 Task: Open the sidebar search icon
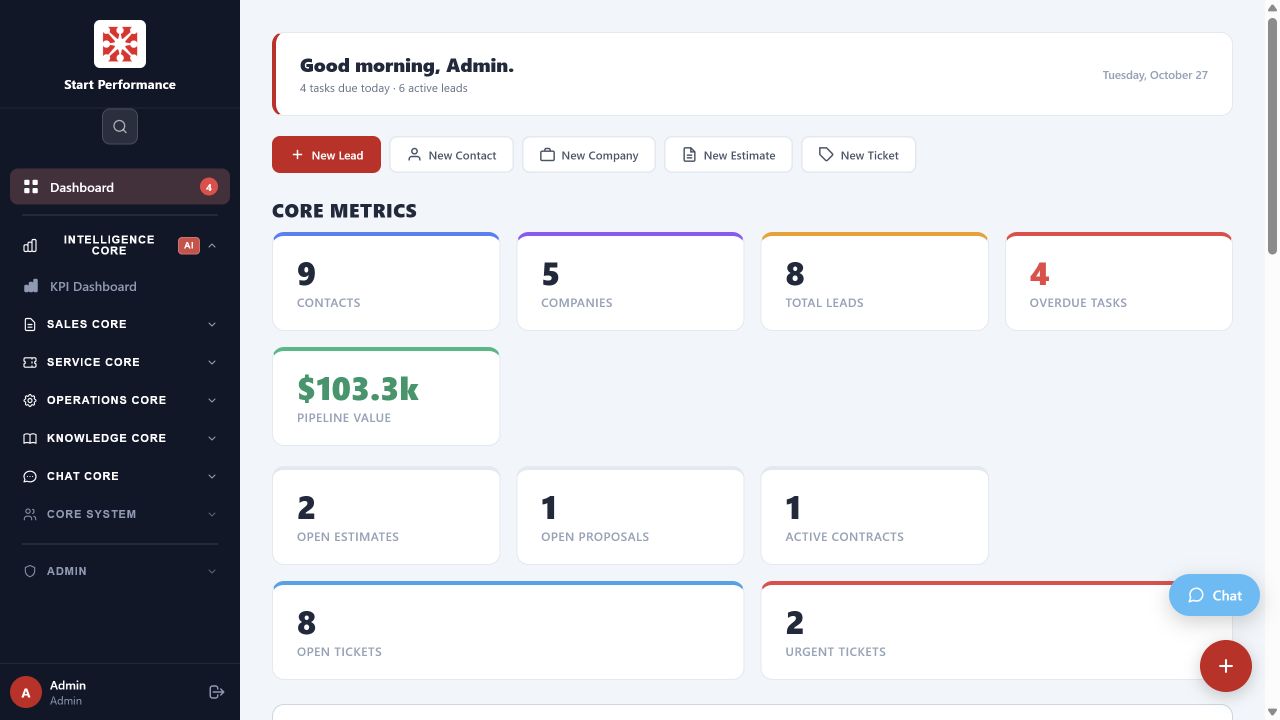(x=120, y=126)
